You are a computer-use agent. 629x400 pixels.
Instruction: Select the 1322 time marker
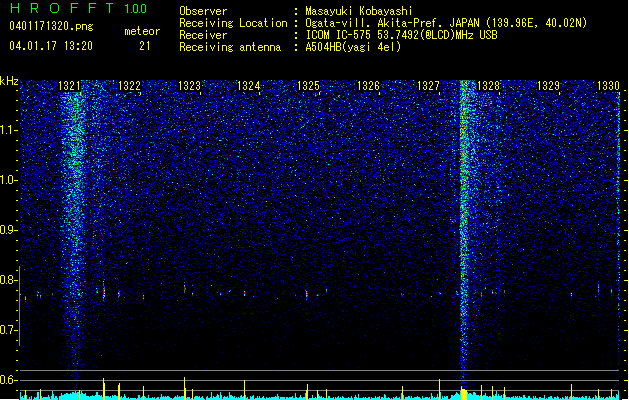tap(130, 86)
